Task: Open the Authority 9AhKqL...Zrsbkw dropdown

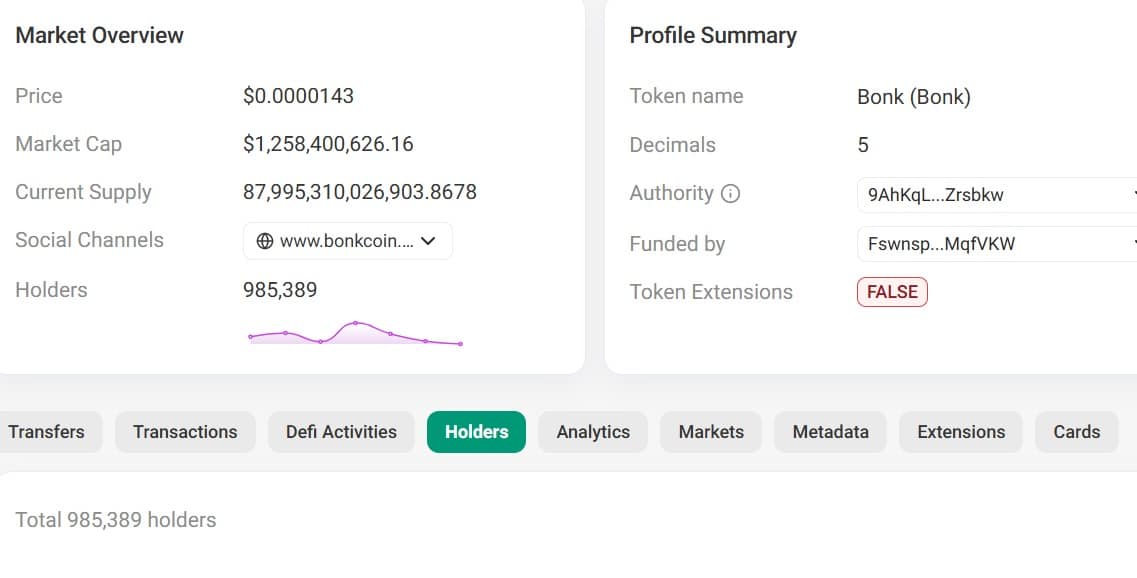Action: [x=997, y=194]
